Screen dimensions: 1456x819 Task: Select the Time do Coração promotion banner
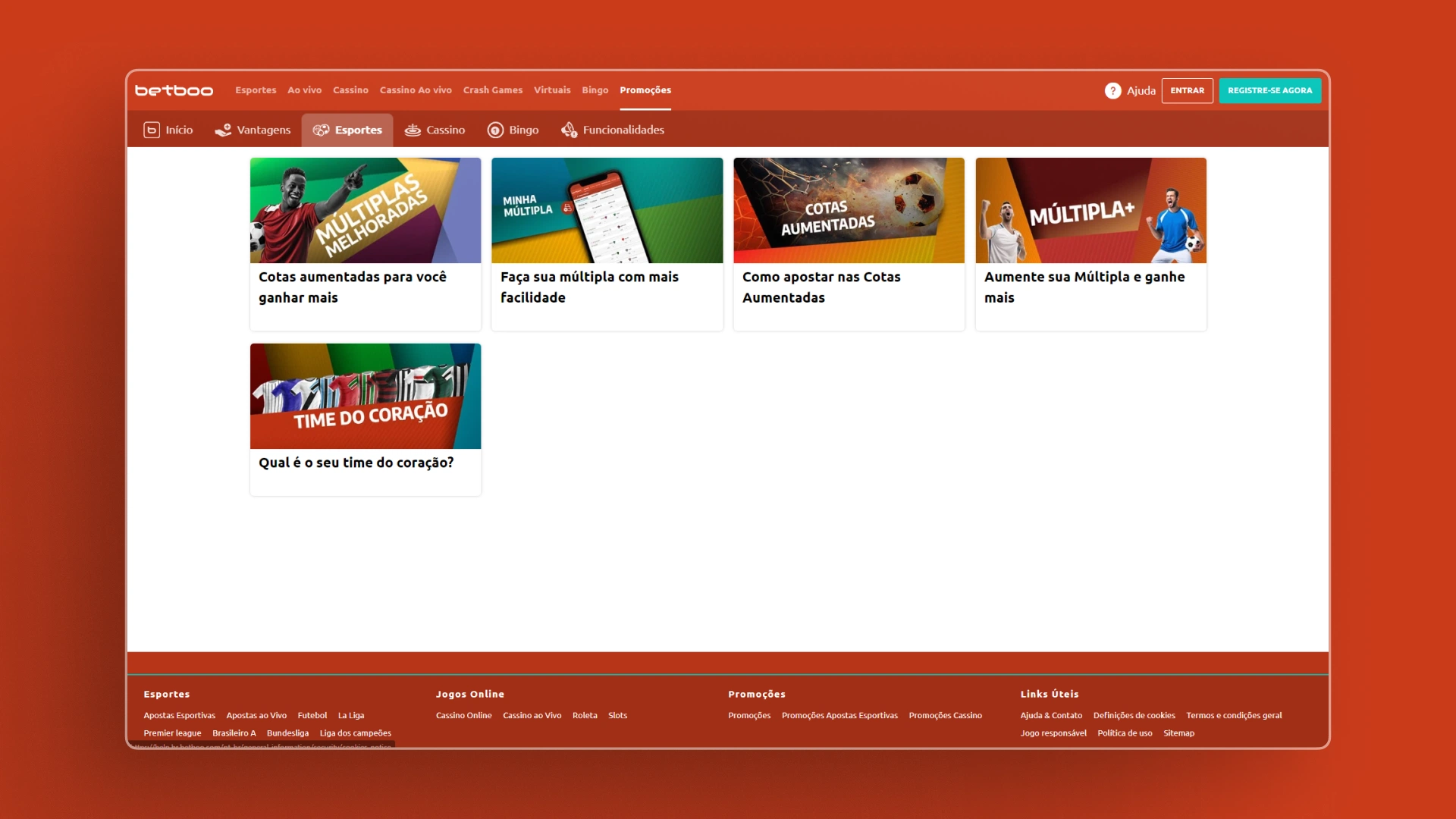click(x=365, y=396)
